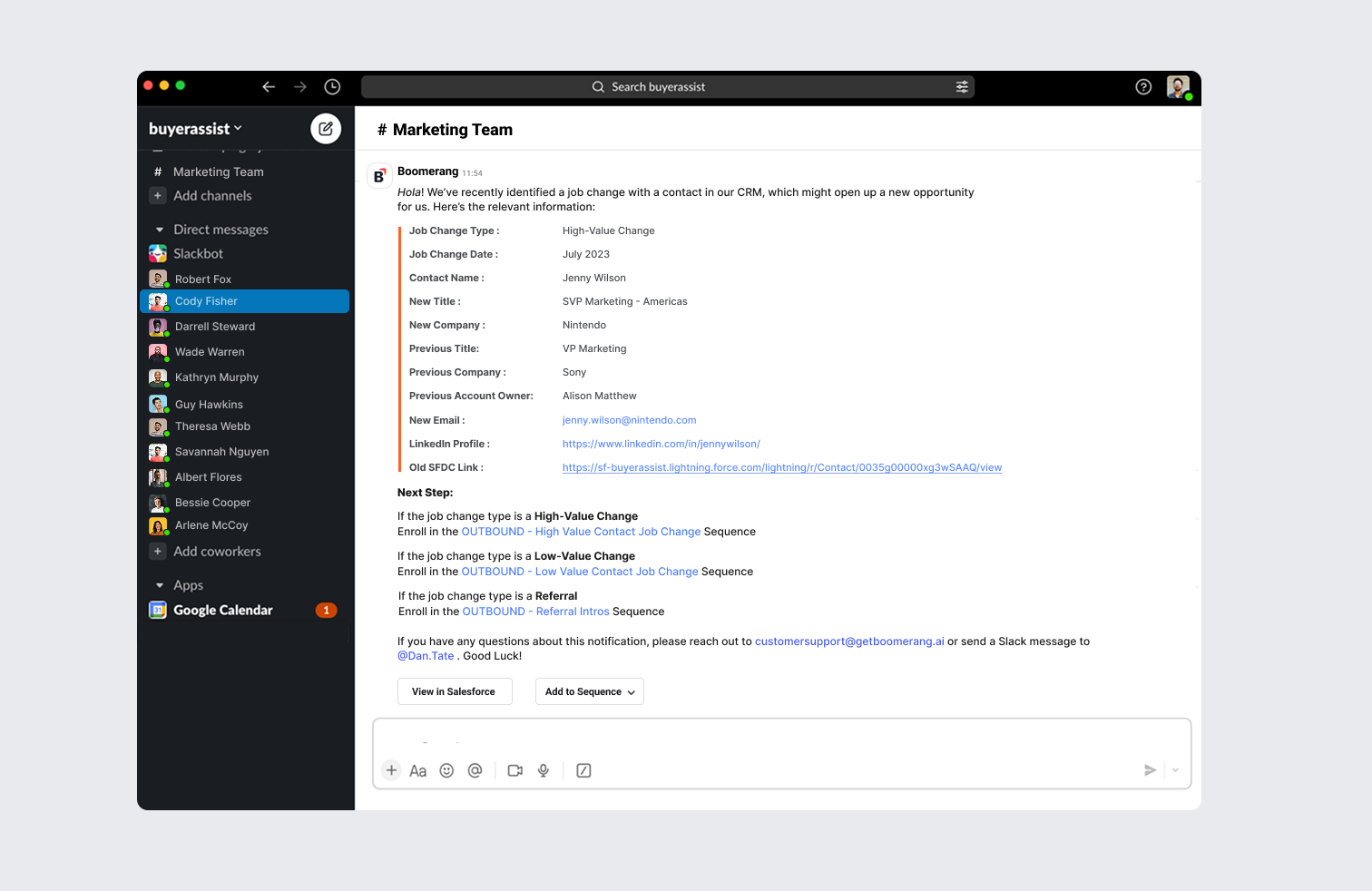
Task: Insert a mention with the @ icon
Action: pos(475,770)
